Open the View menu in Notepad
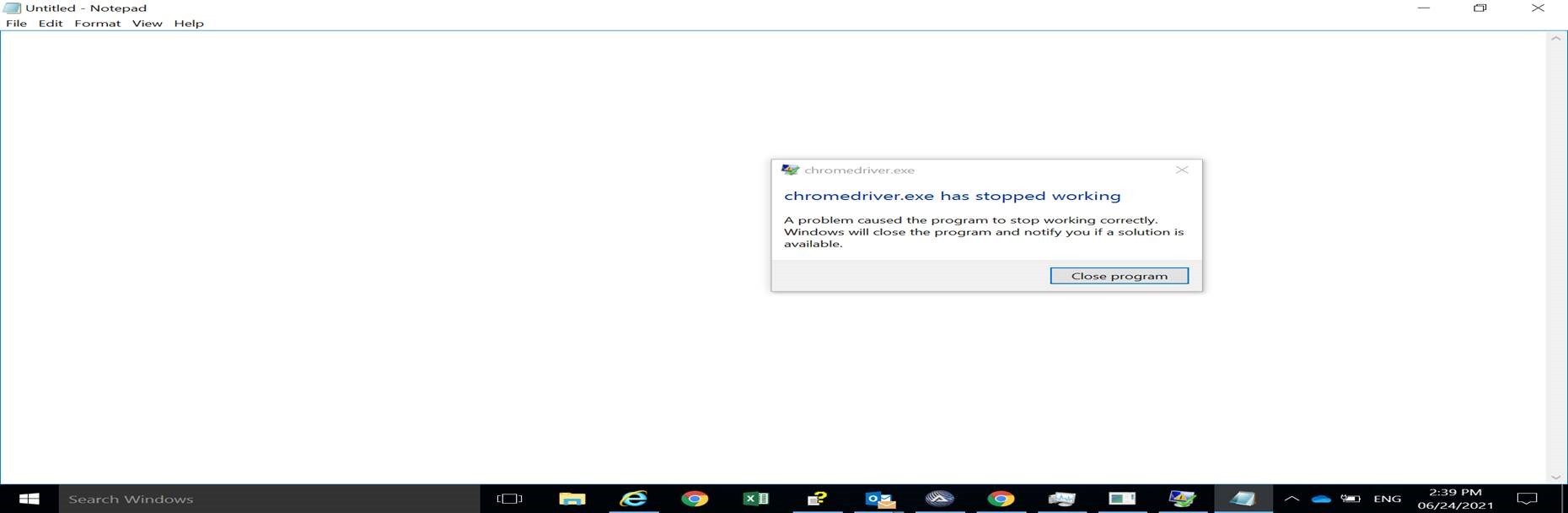Image resolution: width=1568 pixels, height=513 pixels. [x=147, y=24]
